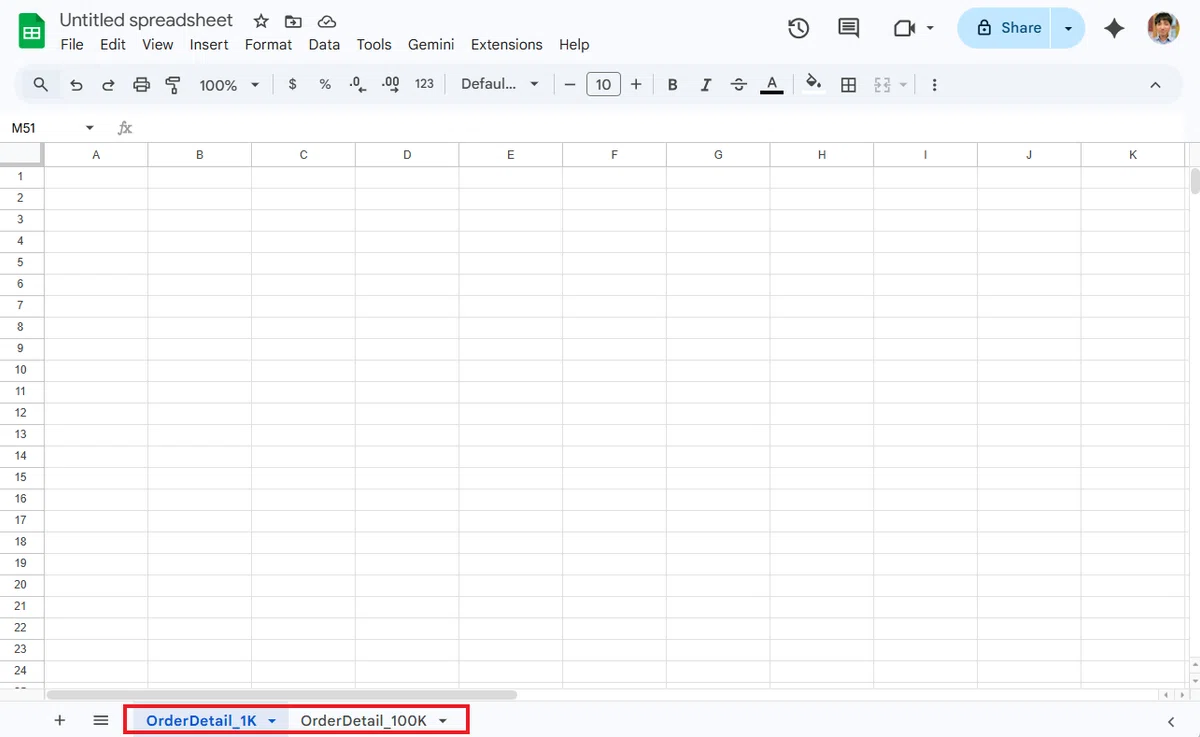Start a Meet video call
This screenshot has width=1200, height=737.
click(x=905, y=28)
